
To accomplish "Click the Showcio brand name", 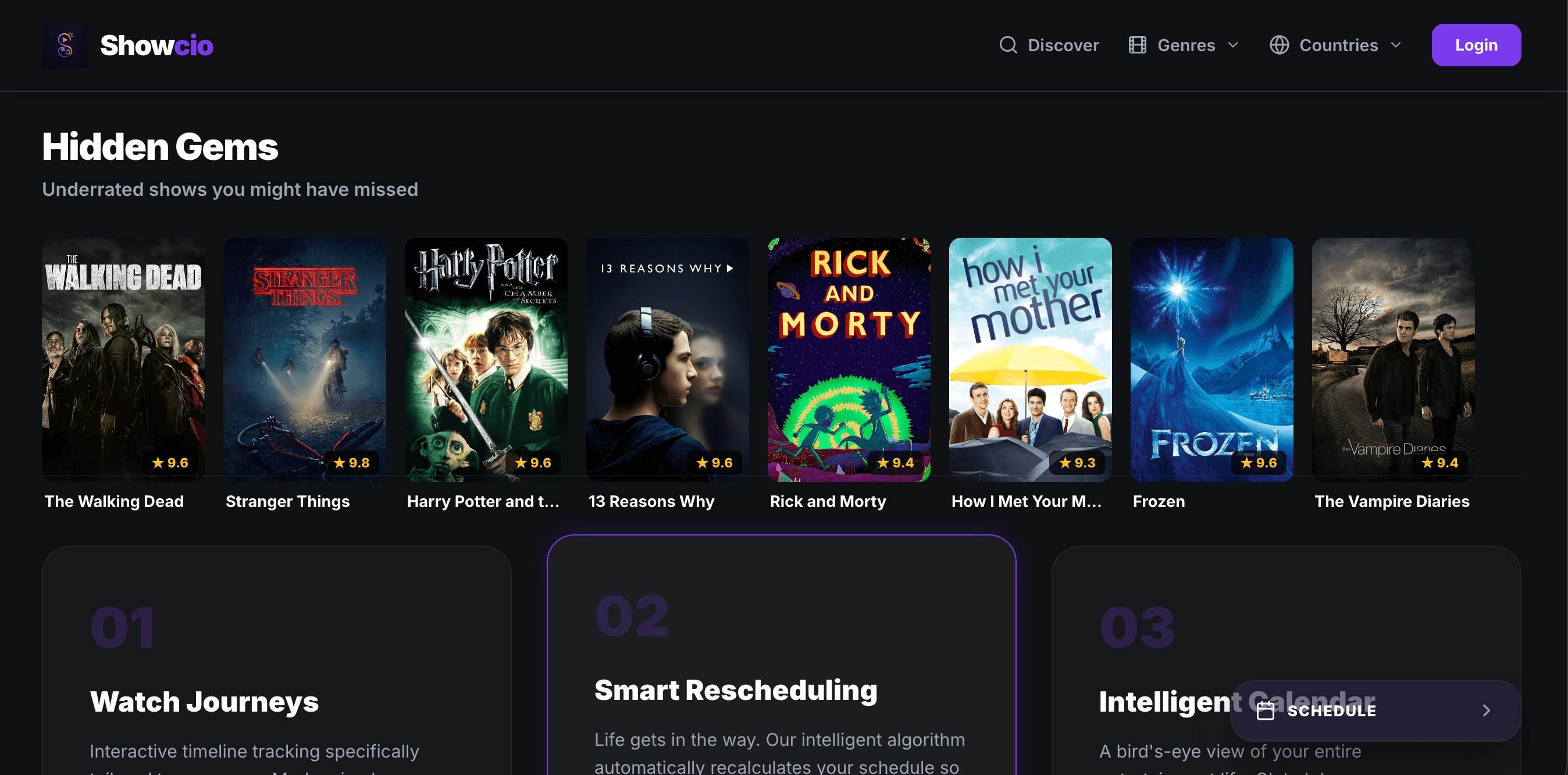I will pos(156,45).
